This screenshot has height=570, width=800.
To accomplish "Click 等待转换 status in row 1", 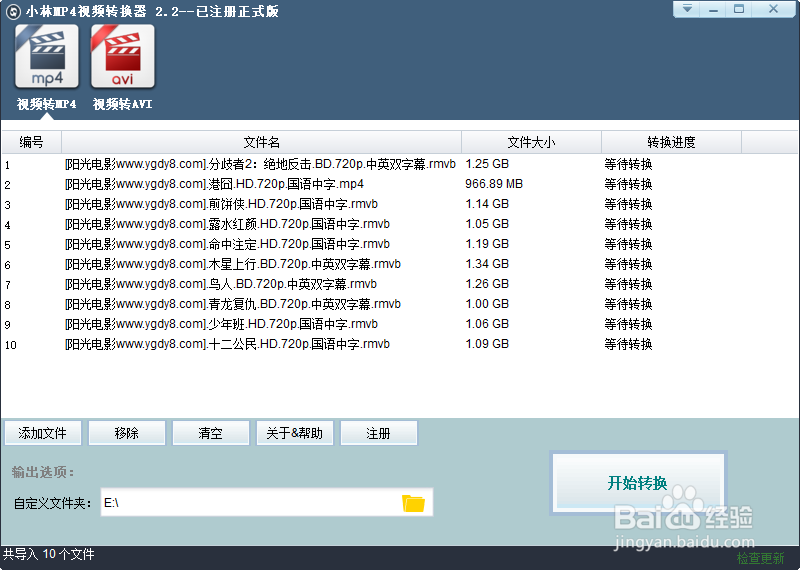I will point(628,164).
